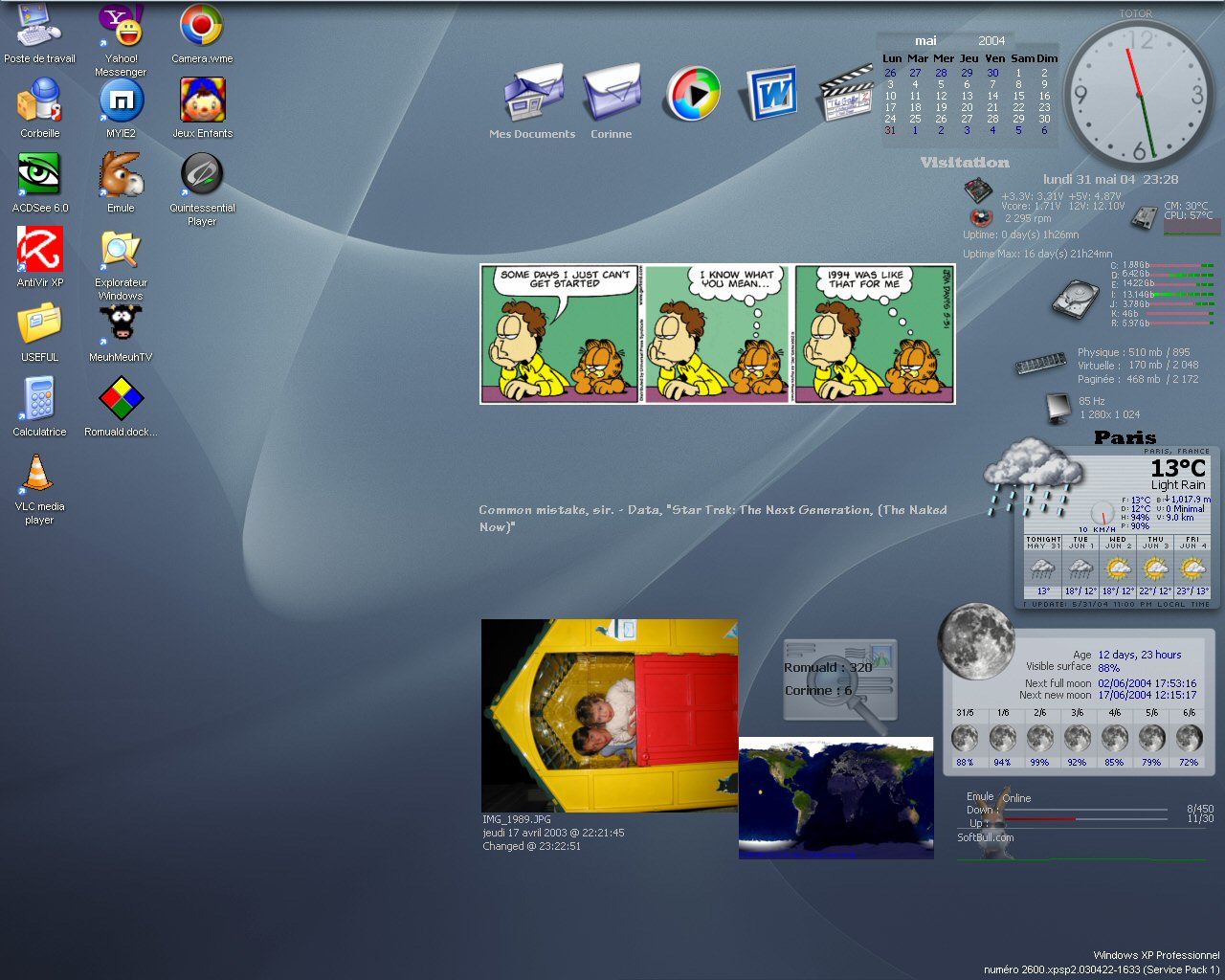Screen dimensions: 1225x980
Task: Open the Romuald.dock icon
Action: (x=121, y=407)
